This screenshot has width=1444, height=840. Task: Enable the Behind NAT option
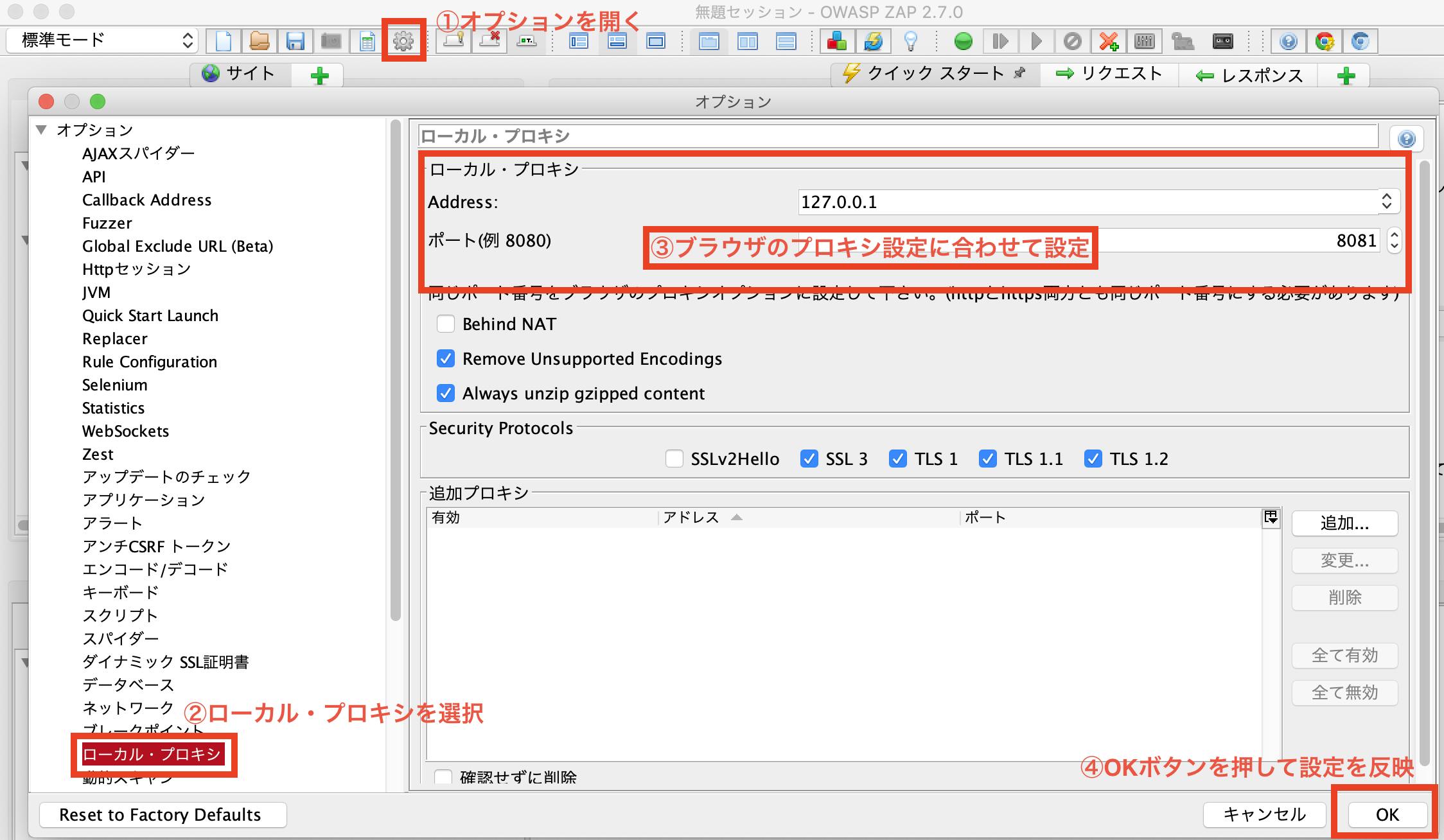(446, 324)
